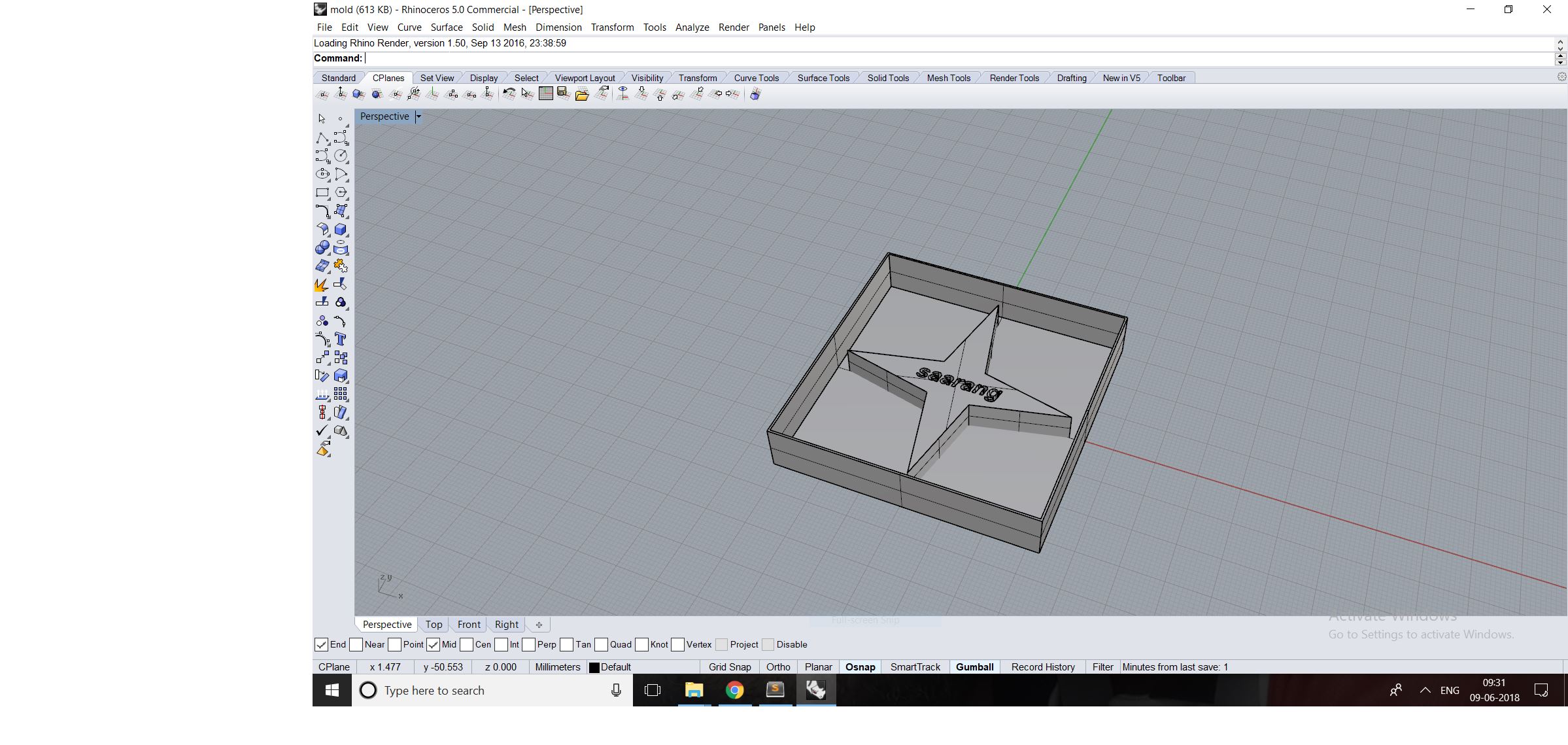Click the Set CPlane by sphere icon
Screen dimensions: 1568x745
click(377, 94)
